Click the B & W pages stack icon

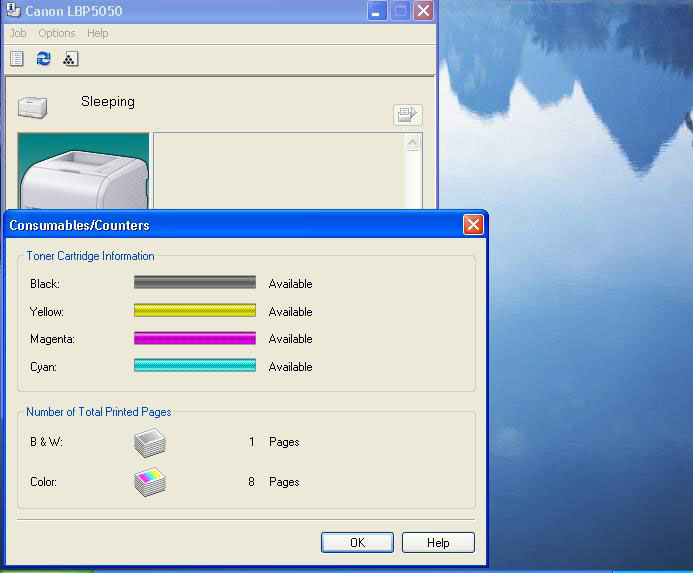click(x=150, y=442)
